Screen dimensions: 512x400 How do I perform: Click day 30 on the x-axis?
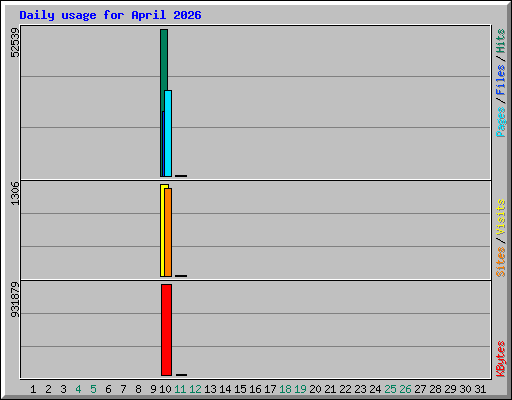click(465, 389)
